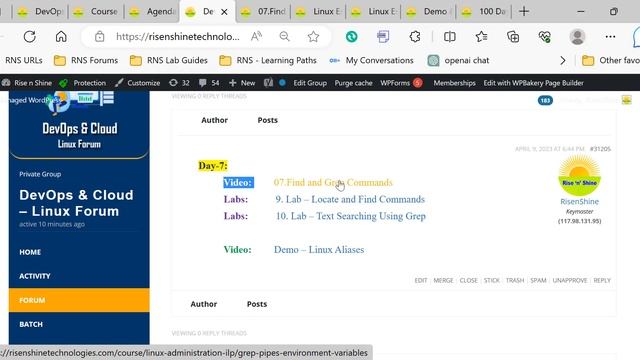Open the browser extensions puzzle icon
This screenshot has width=640, height=360.
pos(415,37)
